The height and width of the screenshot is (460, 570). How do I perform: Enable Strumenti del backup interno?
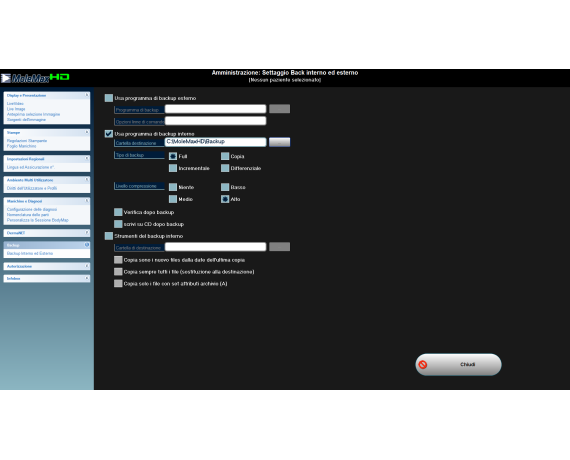tap(109, 236)
